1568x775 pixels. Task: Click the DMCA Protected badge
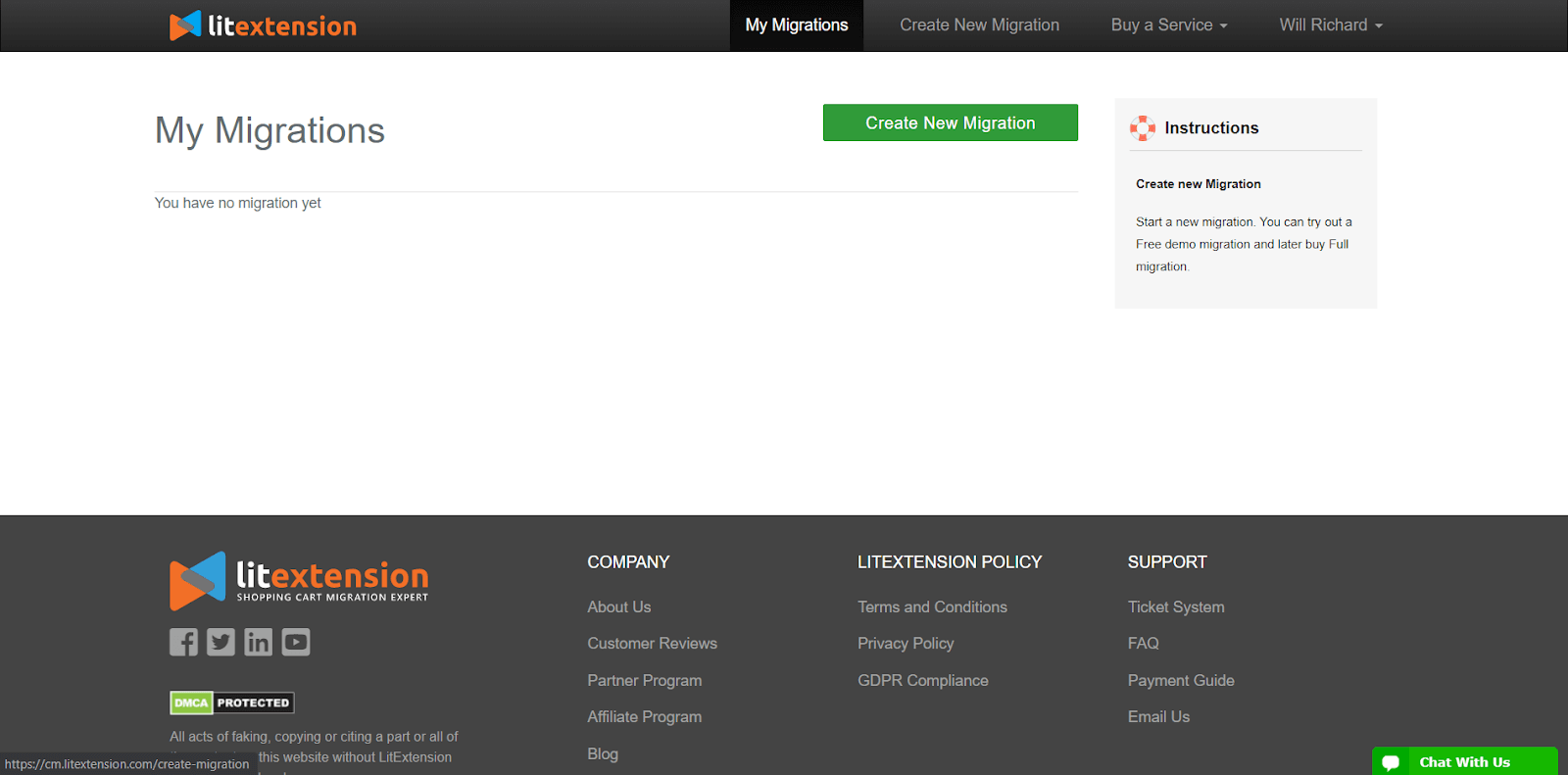point(231,702)
